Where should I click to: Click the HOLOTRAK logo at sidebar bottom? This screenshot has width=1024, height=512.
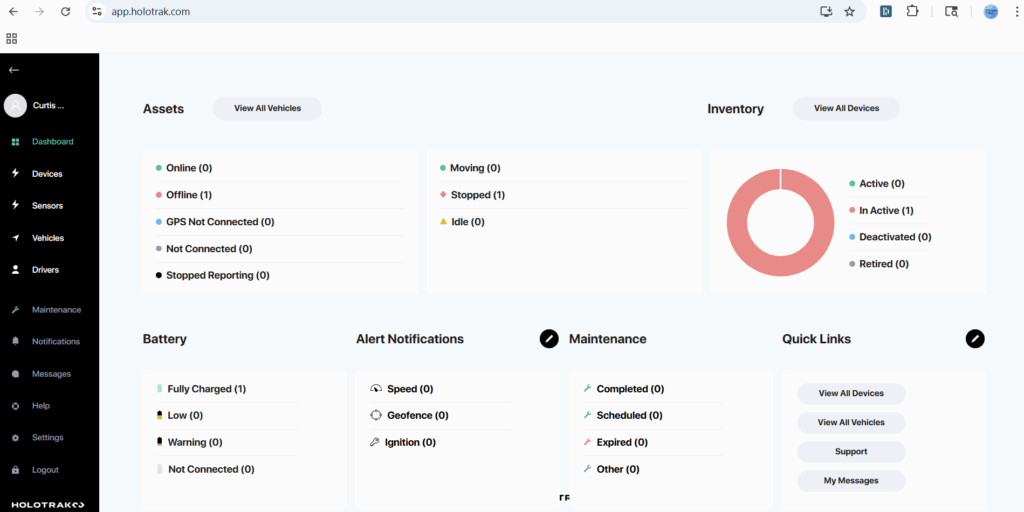49,505
